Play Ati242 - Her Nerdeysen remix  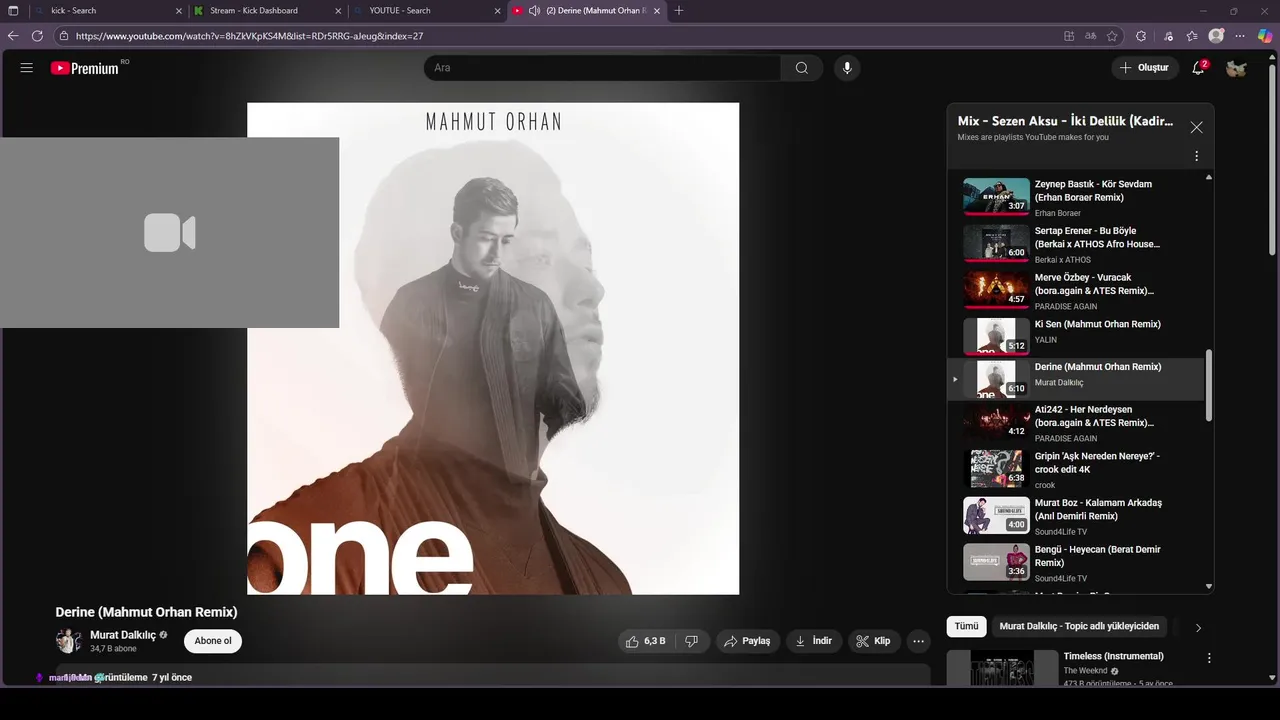pyautogui.click(x=1076, y=423)
